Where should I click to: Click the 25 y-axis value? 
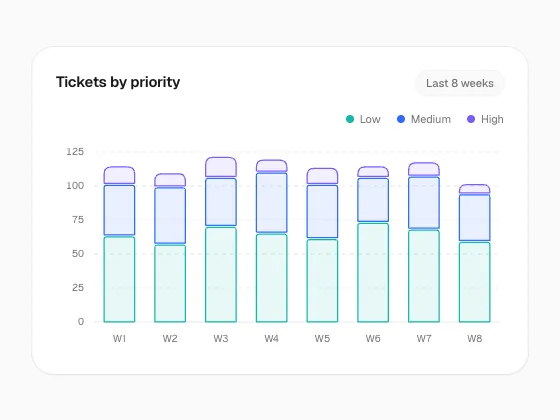[x=78, y=288]
